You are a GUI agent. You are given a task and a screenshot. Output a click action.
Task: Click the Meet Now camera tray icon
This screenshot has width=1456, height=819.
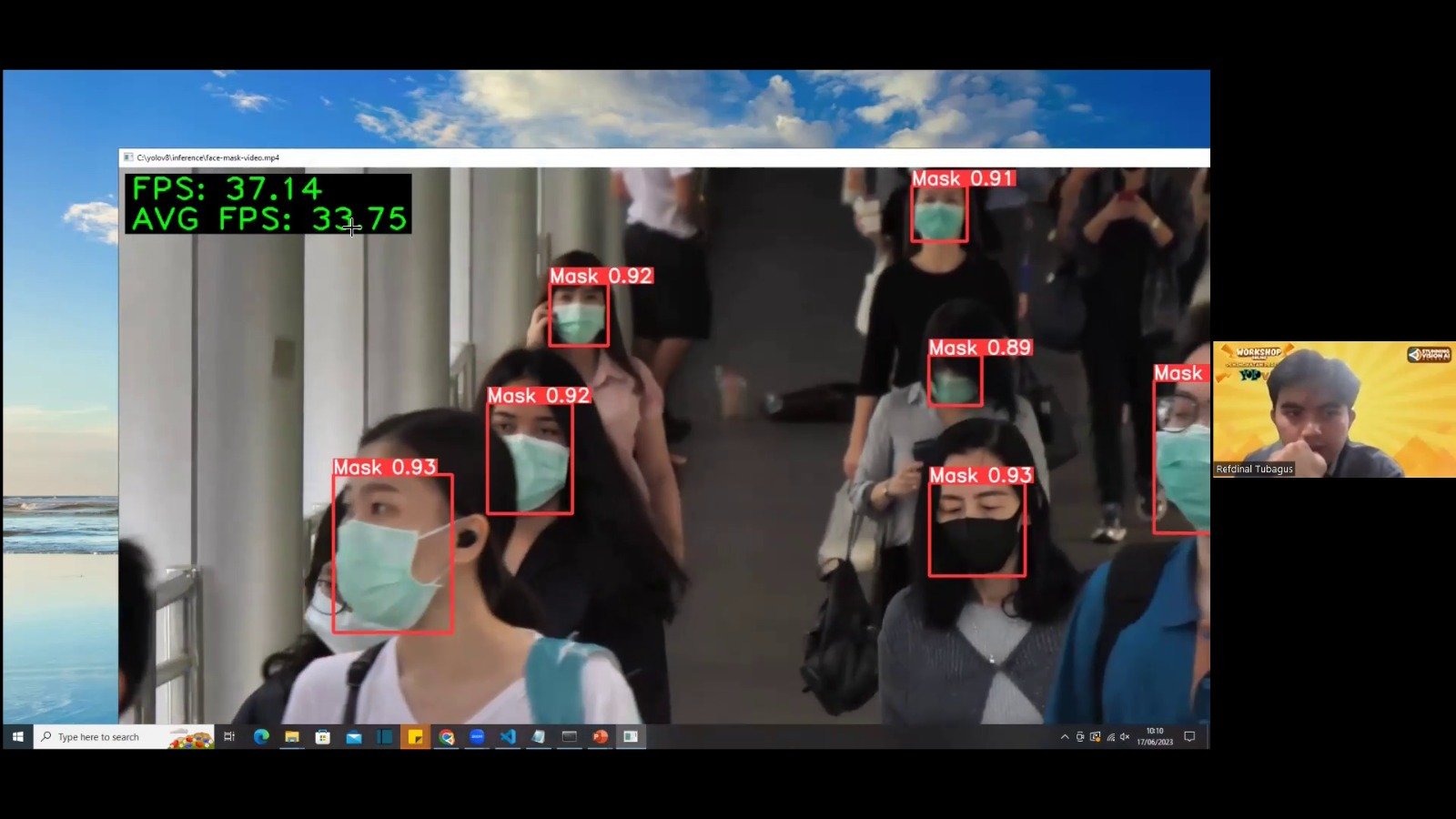point(1080,737)
